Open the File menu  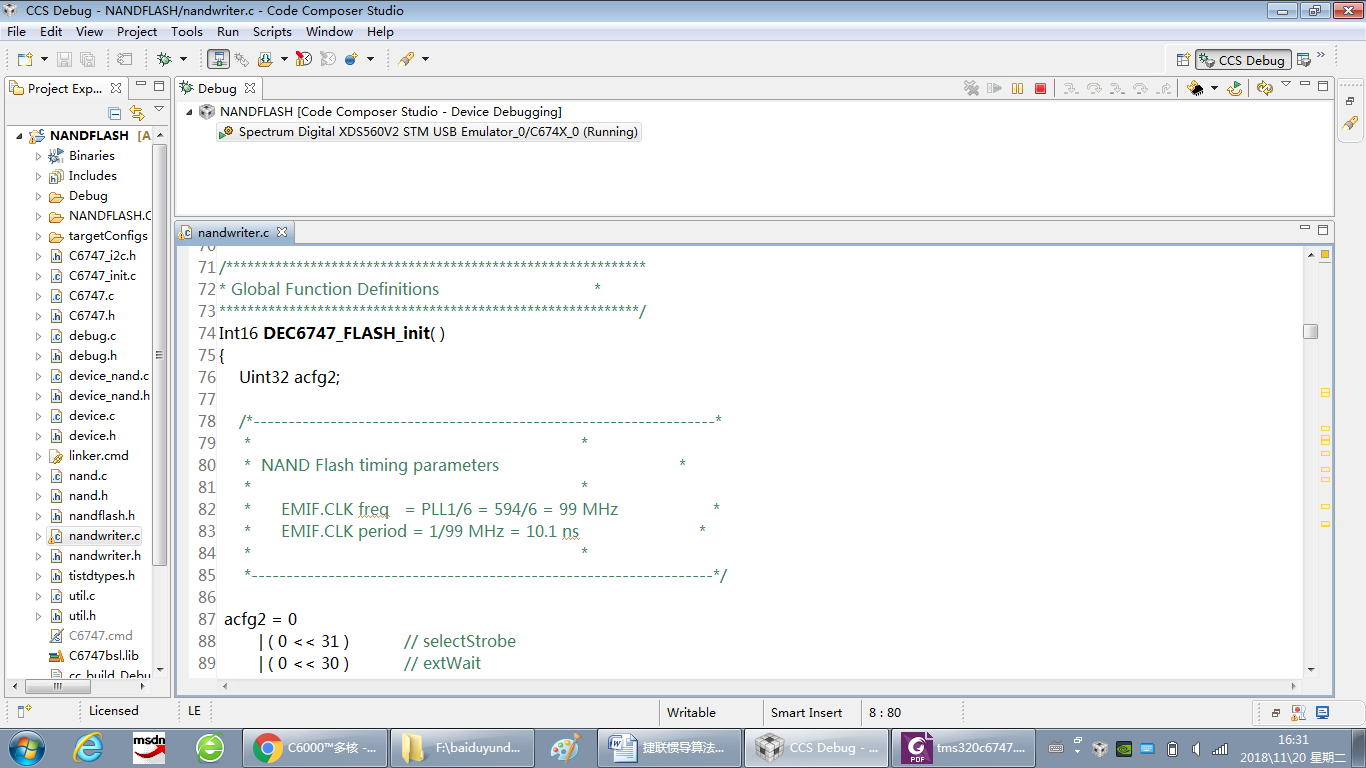click(16, 32)
